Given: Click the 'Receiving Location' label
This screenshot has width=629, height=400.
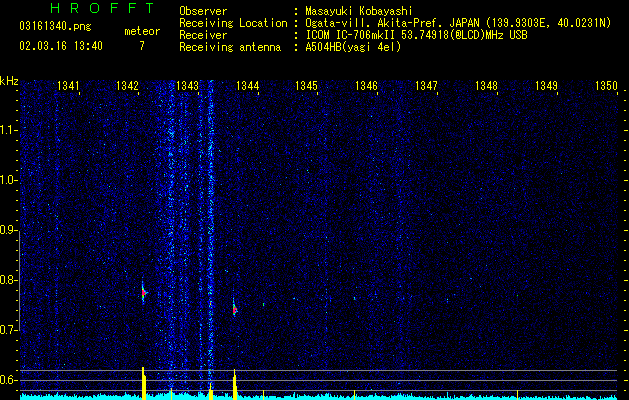Looking at the screenshot, I should coord(233,23).
